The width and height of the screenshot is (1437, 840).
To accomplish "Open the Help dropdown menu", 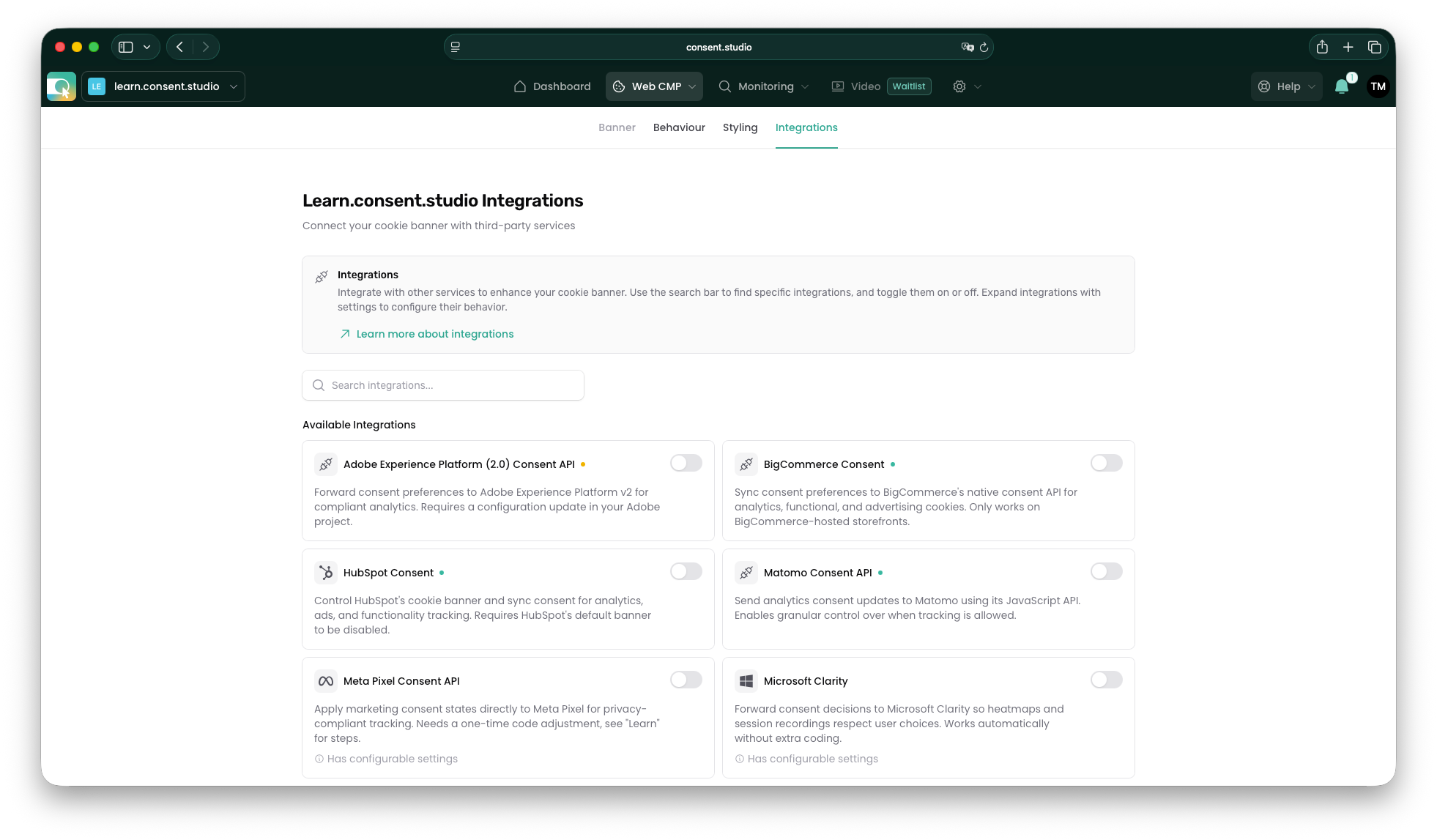I will tap(1287, 86).
